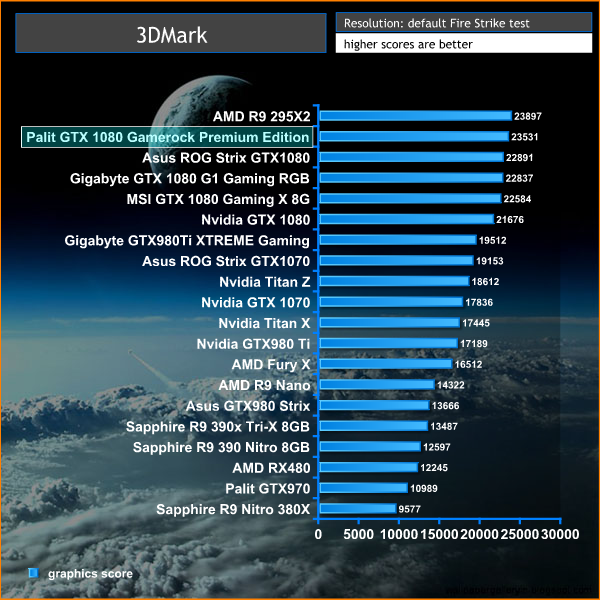Screen dimensions: 600x600
Task: Click the score value 13666
Action: [445, 406]
